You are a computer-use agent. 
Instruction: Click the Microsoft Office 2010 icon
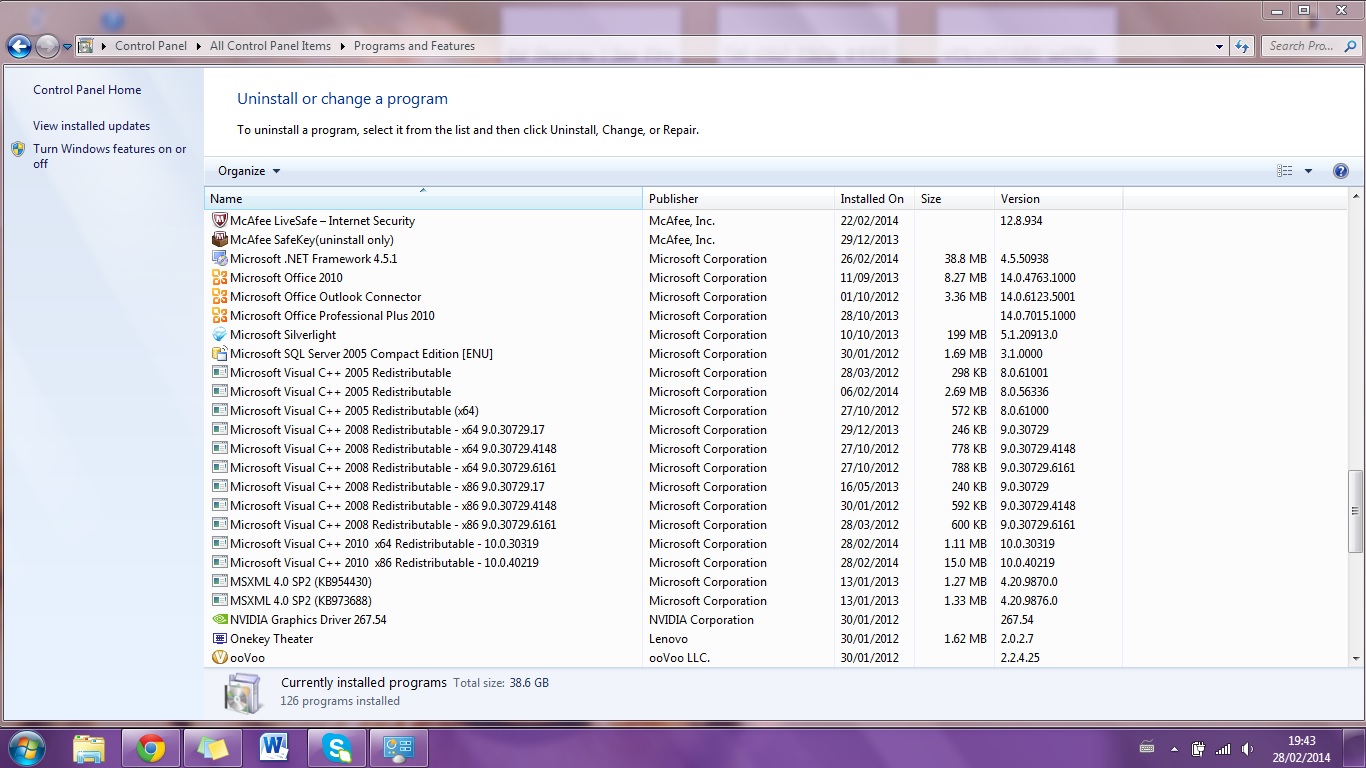(220, 277)
